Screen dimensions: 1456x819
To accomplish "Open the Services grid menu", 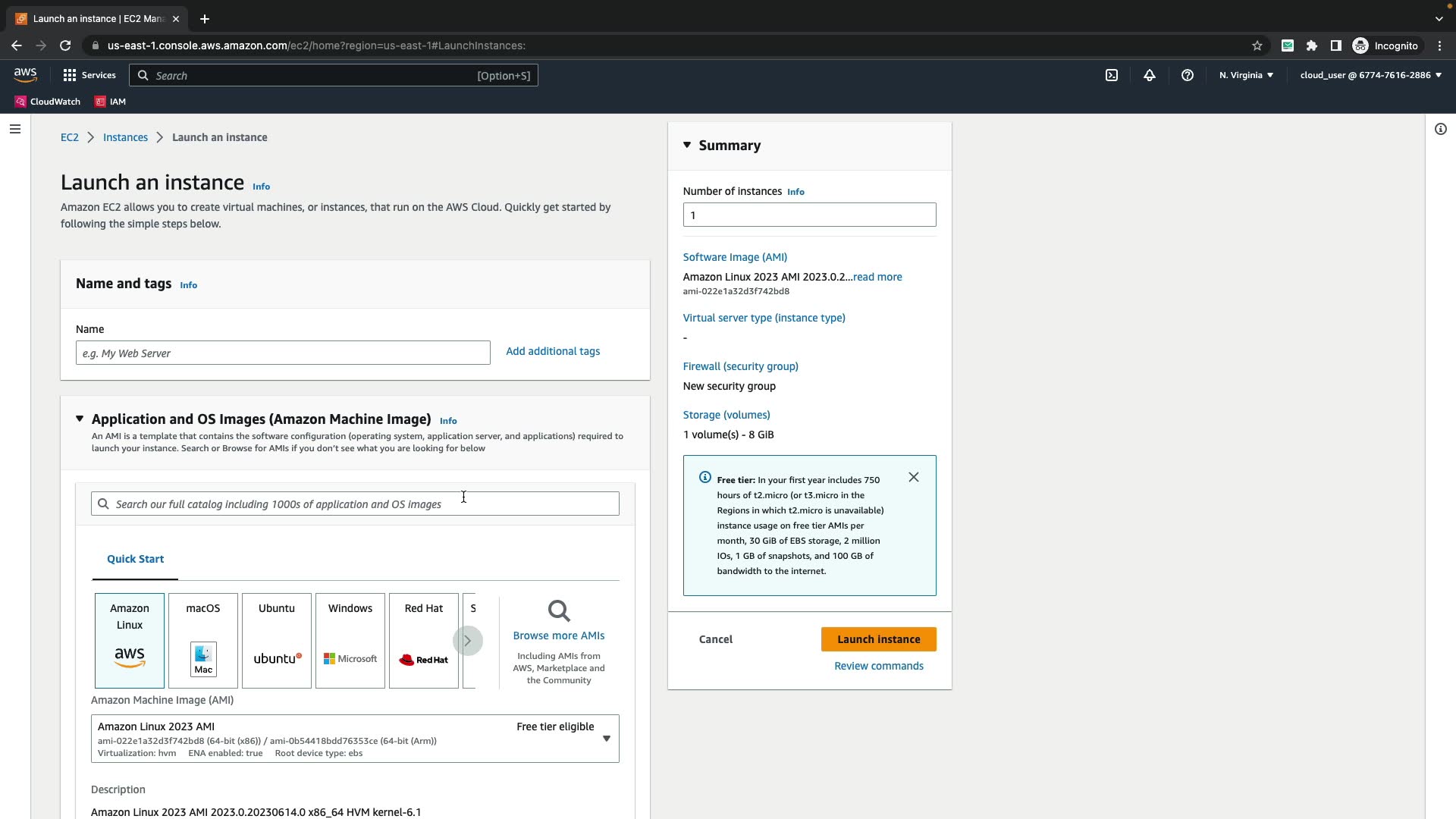I will tap(89, 75).
